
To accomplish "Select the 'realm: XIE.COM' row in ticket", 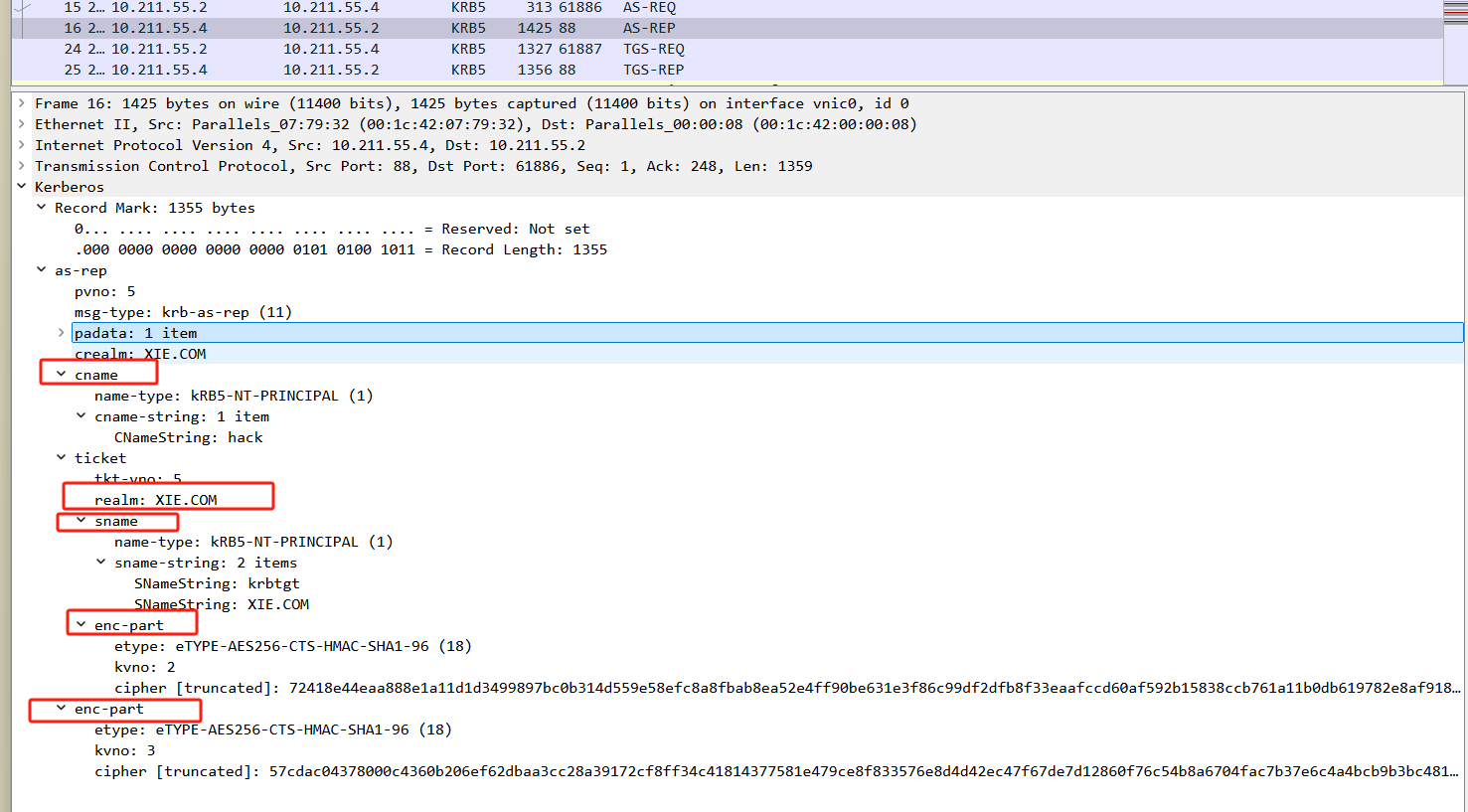I will (156, 500).
